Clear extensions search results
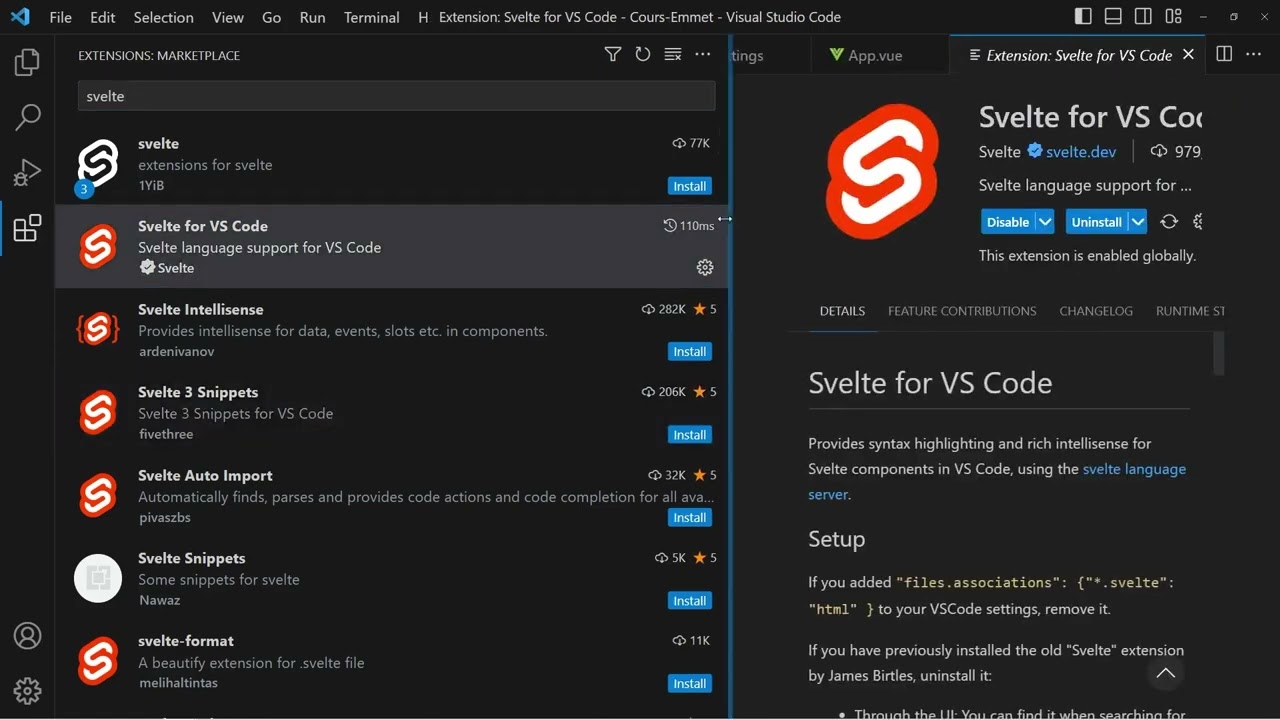 coord(673,55)
